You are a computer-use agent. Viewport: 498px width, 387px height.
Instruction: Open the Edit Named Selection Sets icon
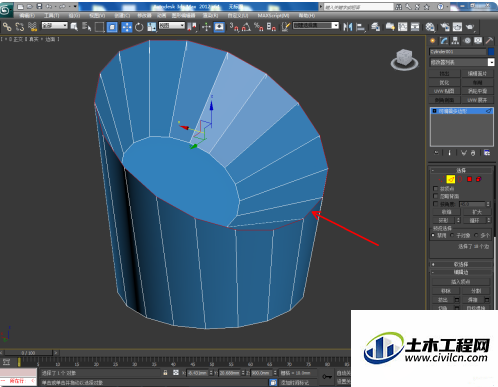pos(285,27)
